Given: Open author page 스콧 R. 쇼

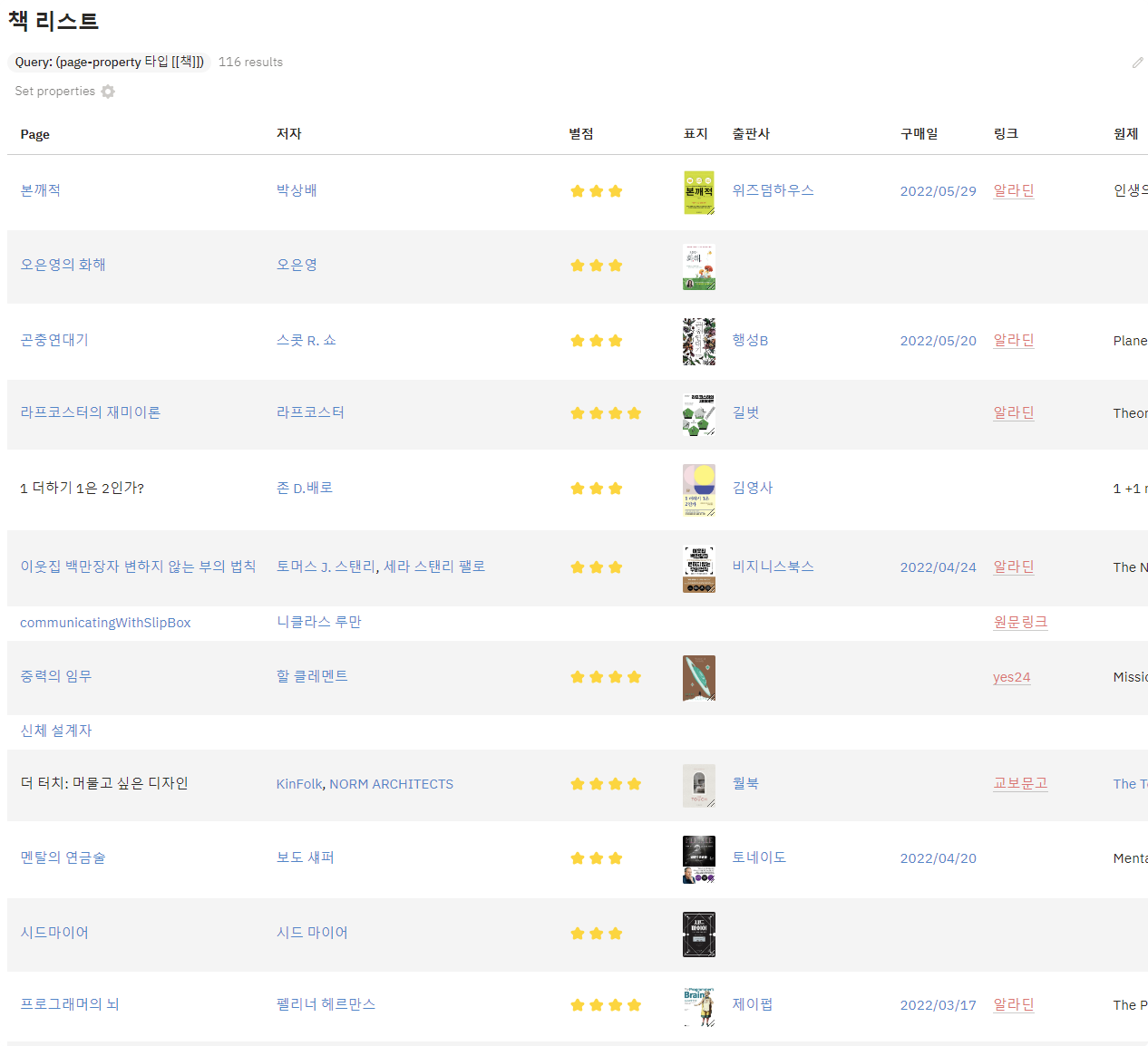Looking at the screenshot, I should [x=306, y=340].
